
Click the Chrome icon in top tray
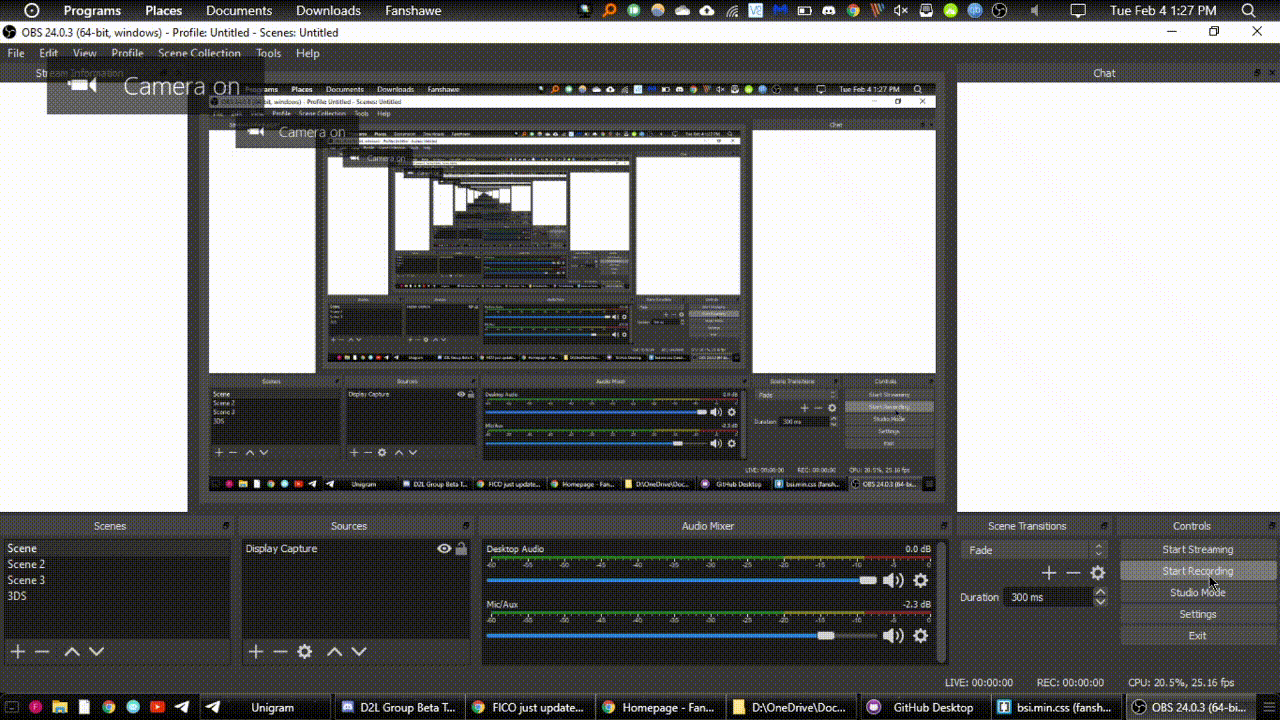853,10
